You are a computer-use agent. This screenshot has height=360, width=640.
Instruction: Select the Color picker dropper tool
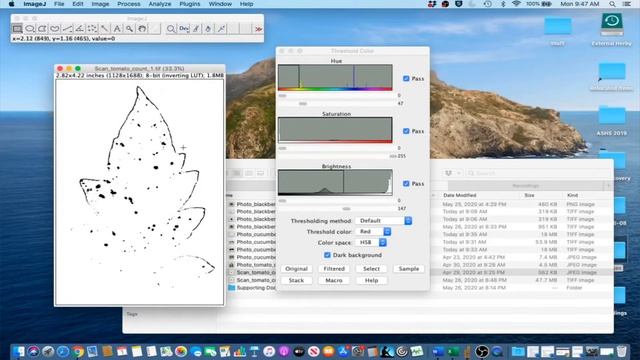(221, 29)
